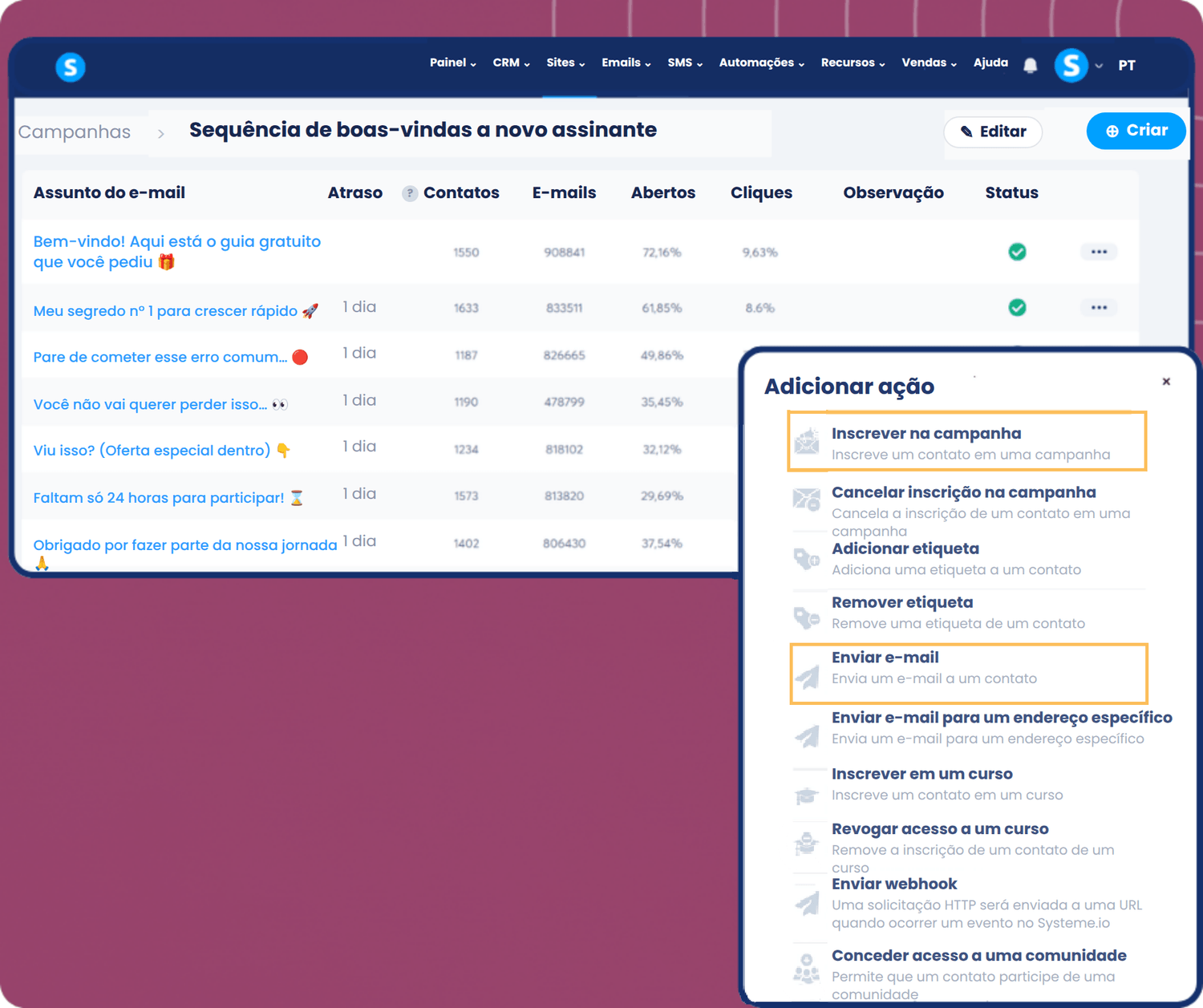Viewport: 1203px width, 1008px height.
Task: Click the icon for Cancelar inscrição na campanha
Action: click(x=807, y=500)
